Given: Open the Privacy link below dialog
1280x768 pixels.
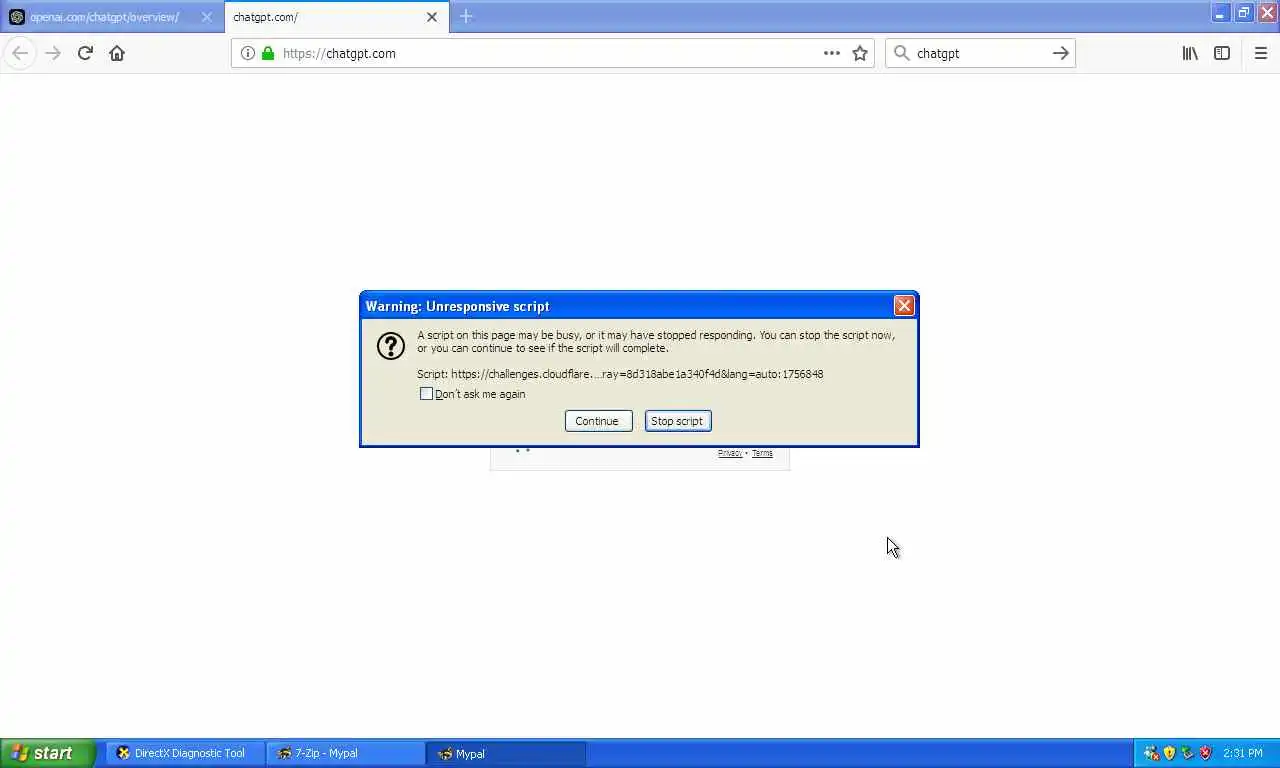Looking at the screenshot, I should [730, 453].
